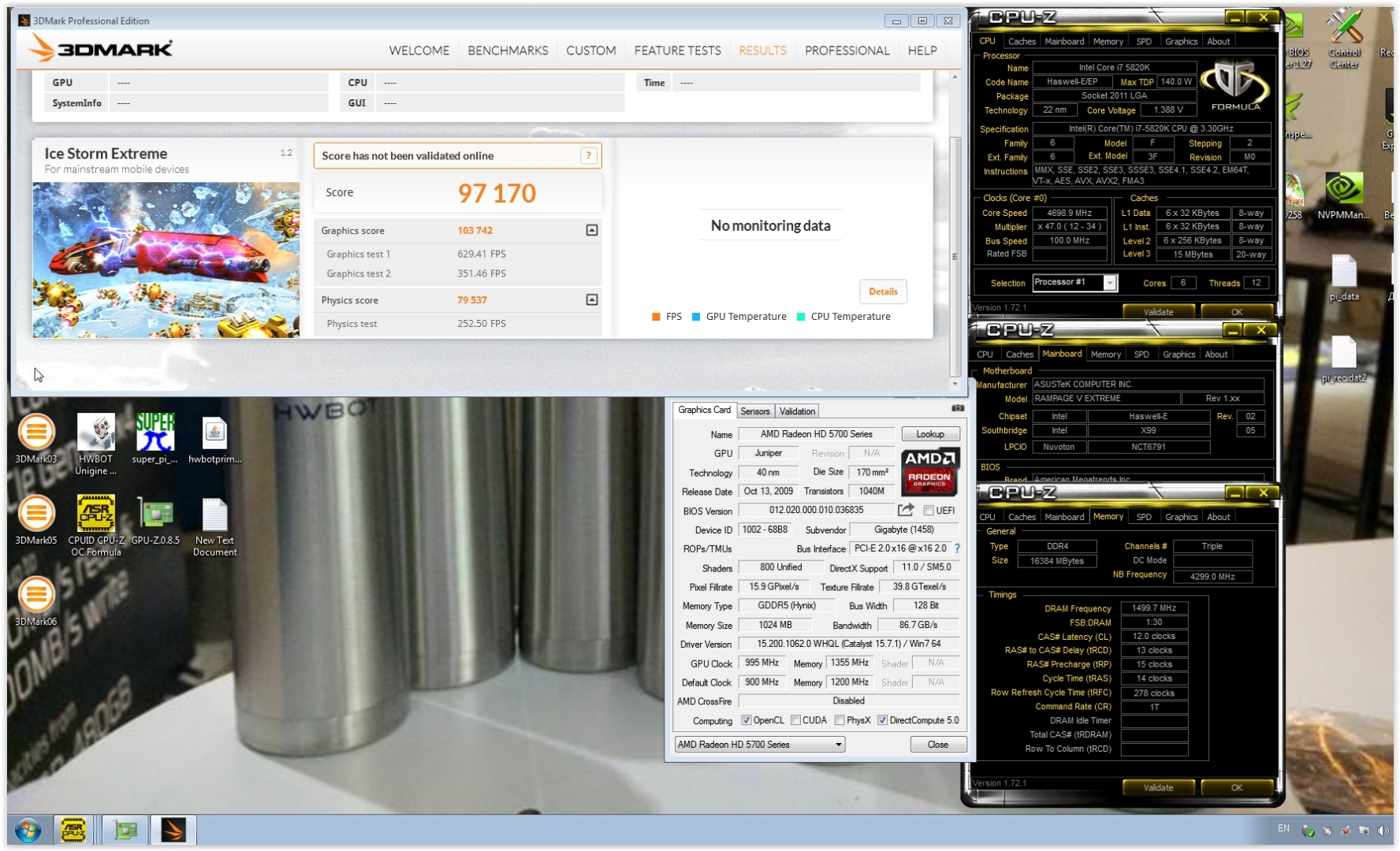The width and height of the screenshot is (1400, 851).
Task: Toggle the DirectCompute 5.0 checkbox
Action: click(882, 720)
